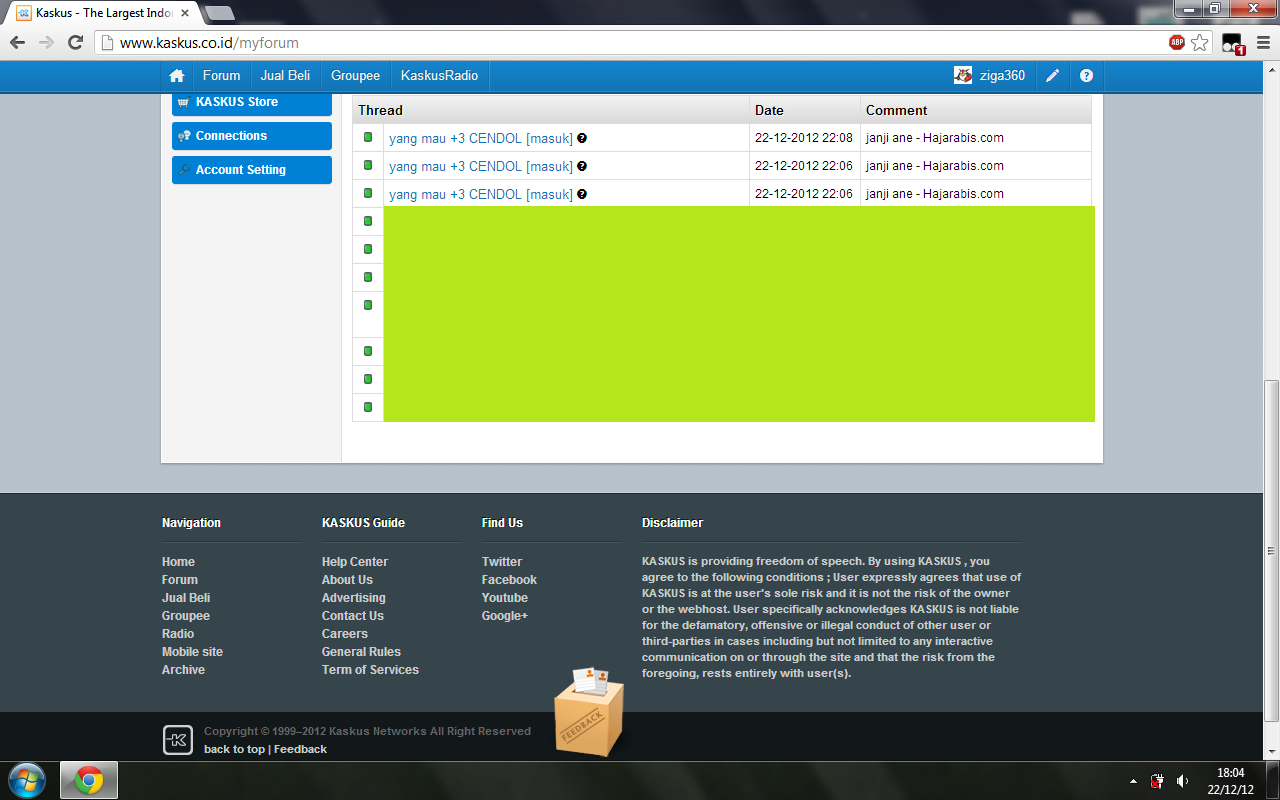
Task: Open the Mobile site link
Action: point(192,652)
